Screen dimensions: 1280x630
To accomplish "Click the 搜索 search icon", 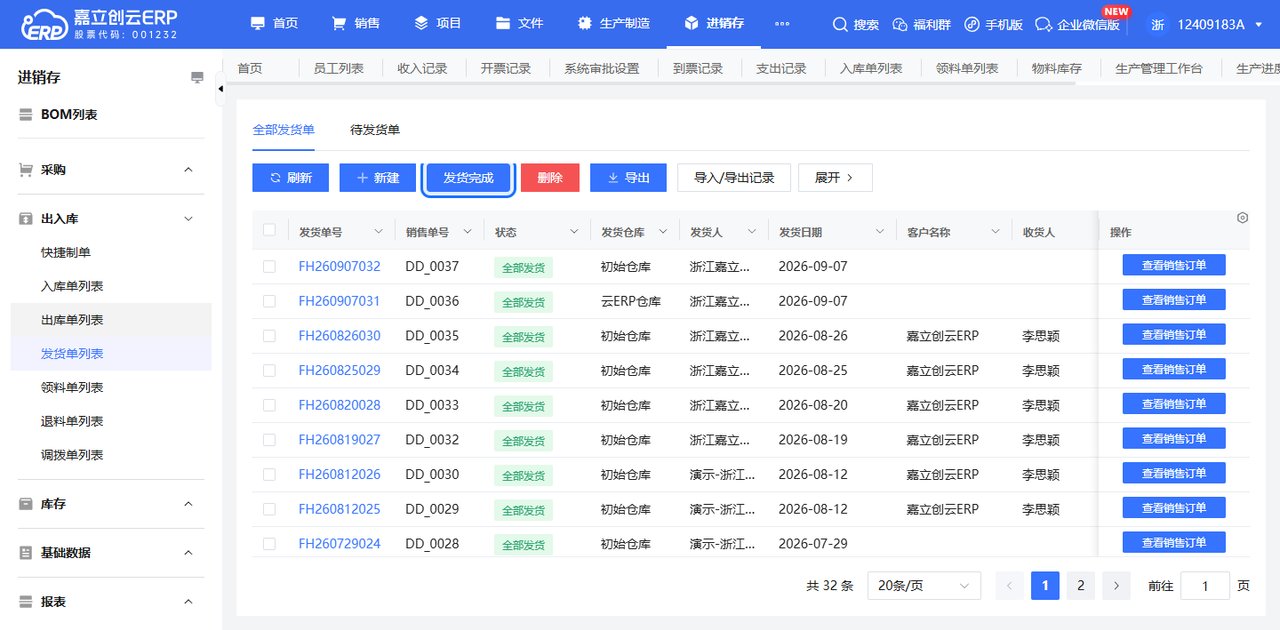I will pos(840,24).
